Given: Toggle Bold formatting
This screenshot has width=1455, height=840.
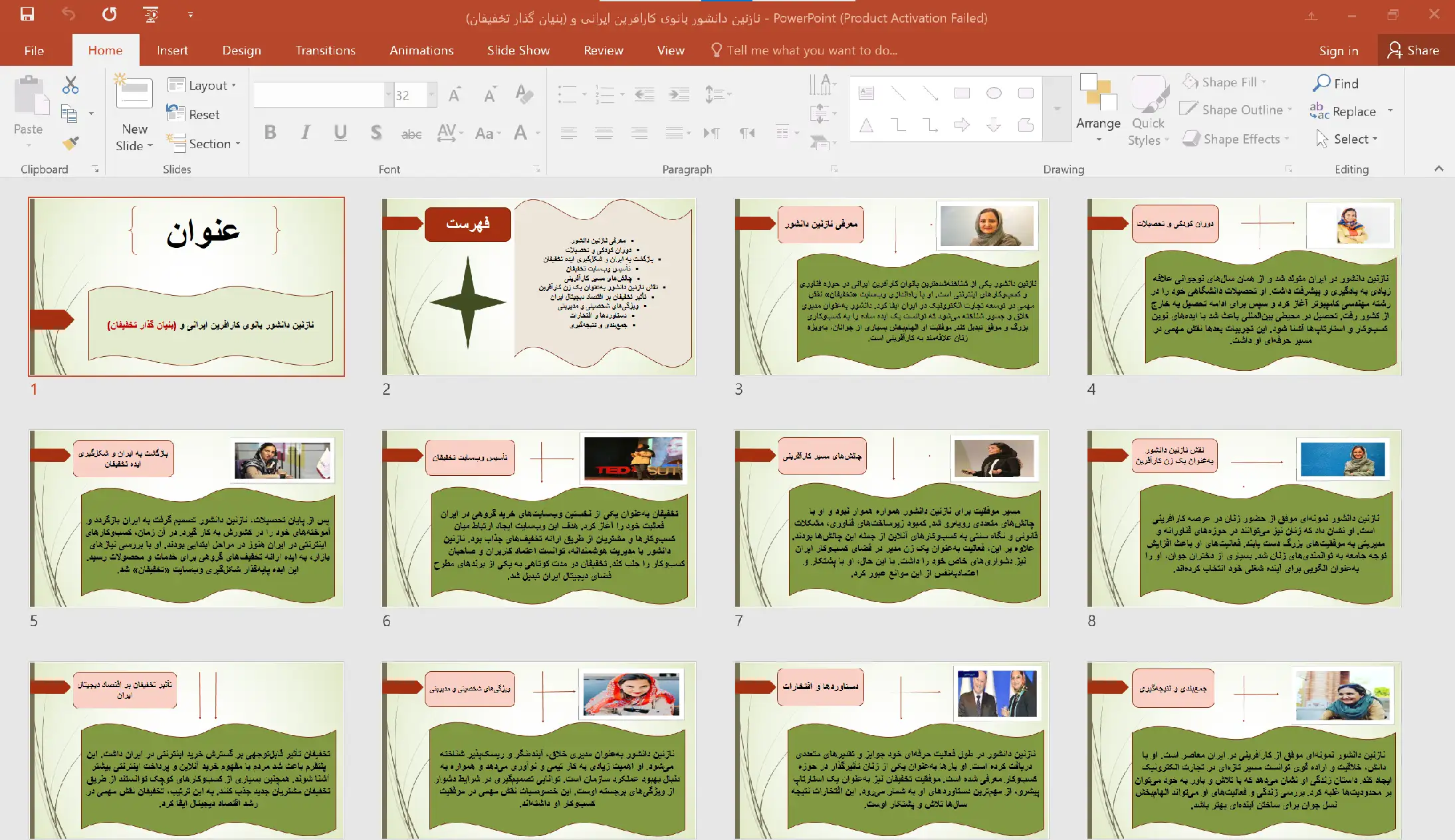Looking at the screenshot, I should (x=270, y=132).
